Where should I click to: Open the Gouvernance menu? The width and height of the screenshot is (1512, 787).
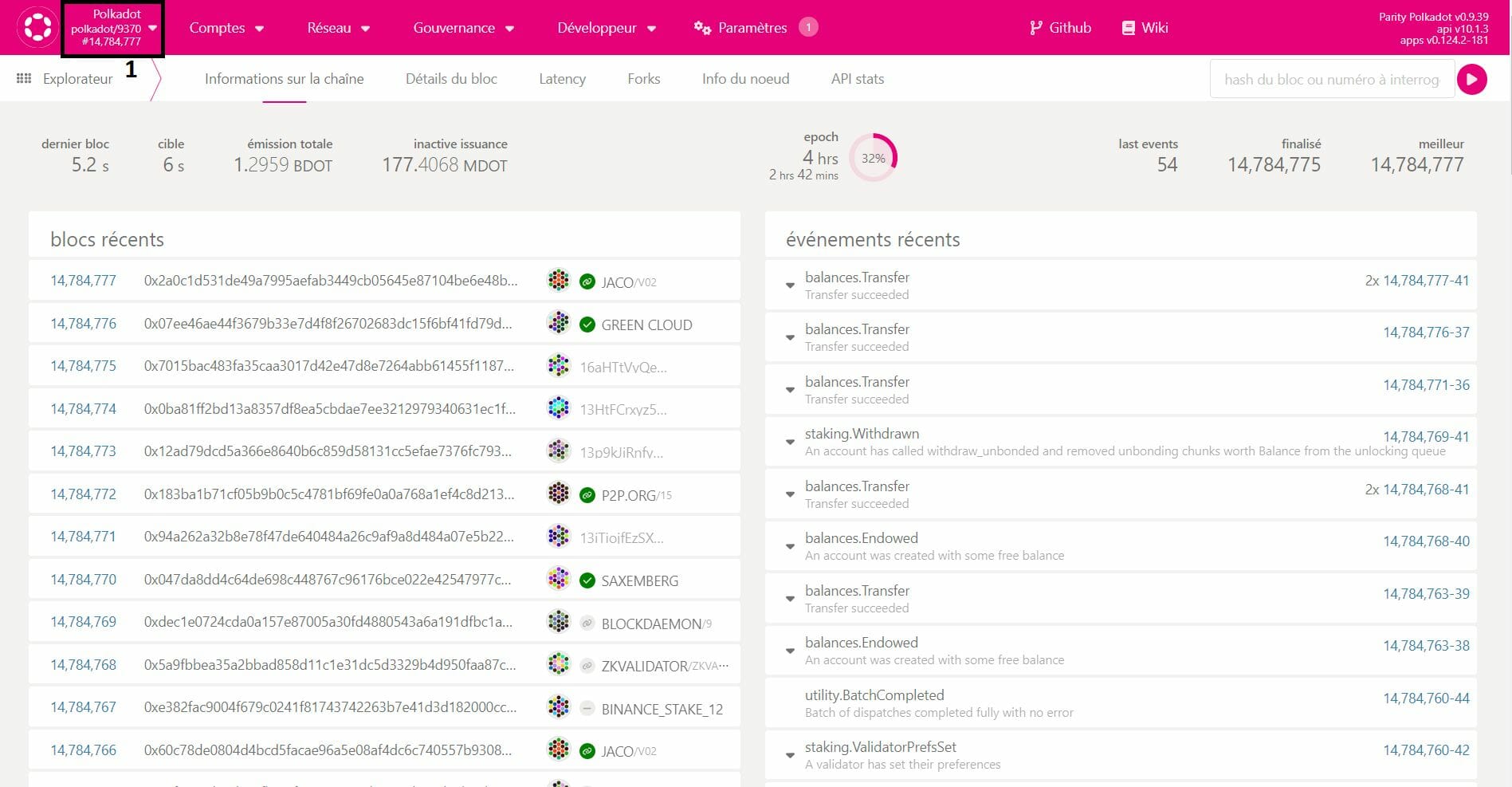click(x=464, y=28)
